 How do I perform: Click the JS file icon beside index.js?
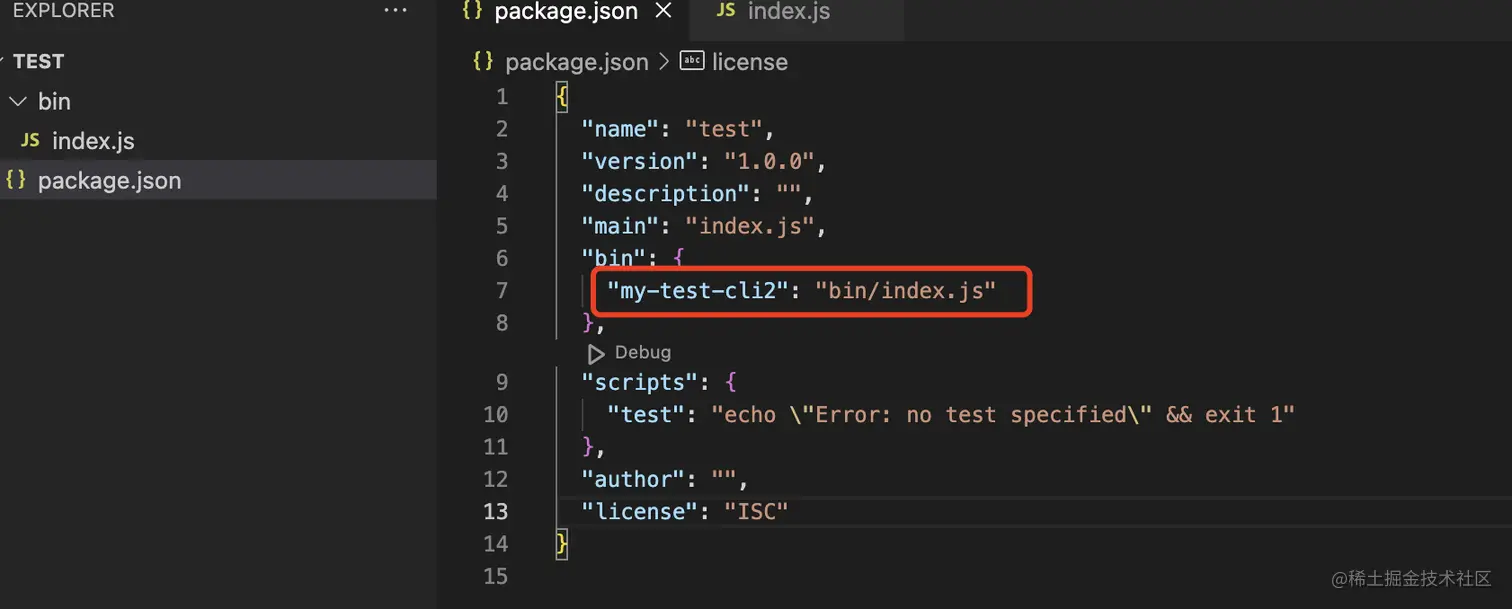[31, 141]
